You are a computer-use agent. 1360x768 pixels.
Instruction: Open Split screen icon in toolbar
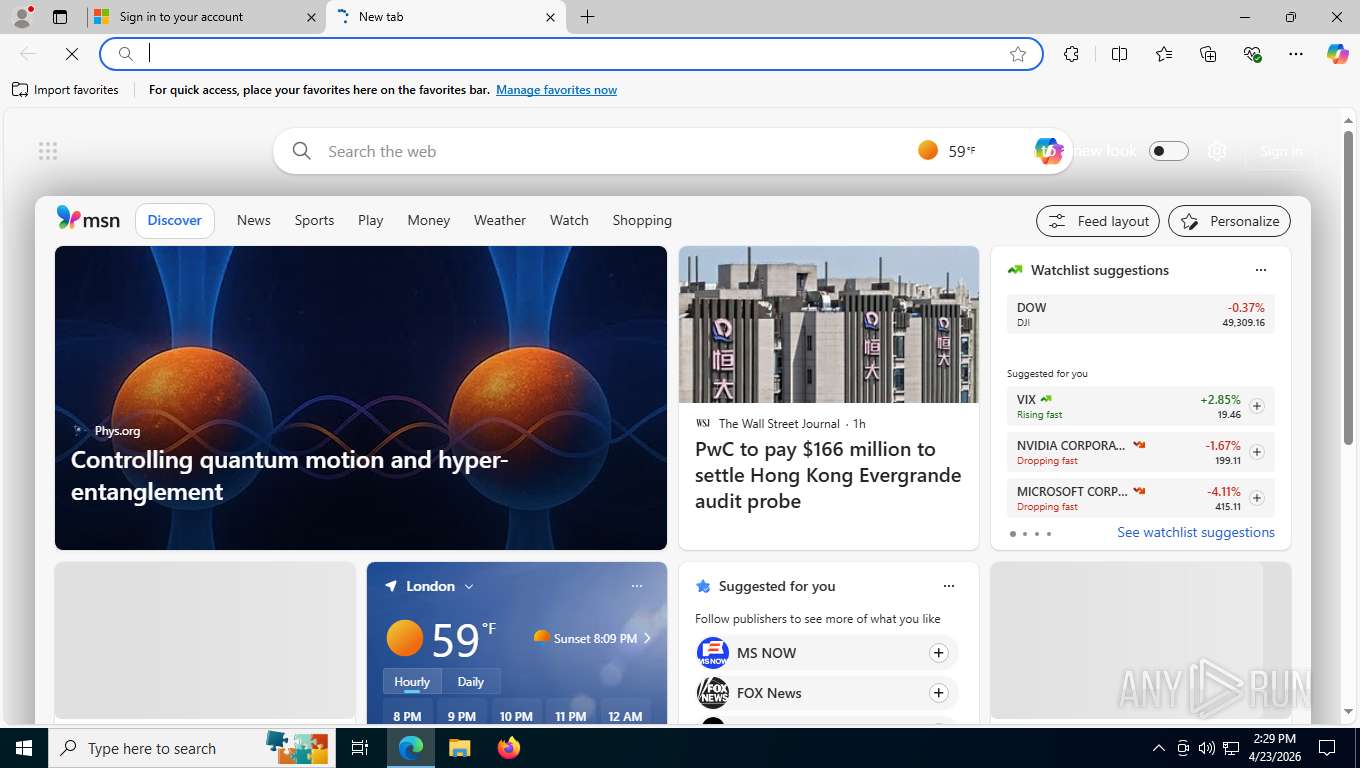1120,54
